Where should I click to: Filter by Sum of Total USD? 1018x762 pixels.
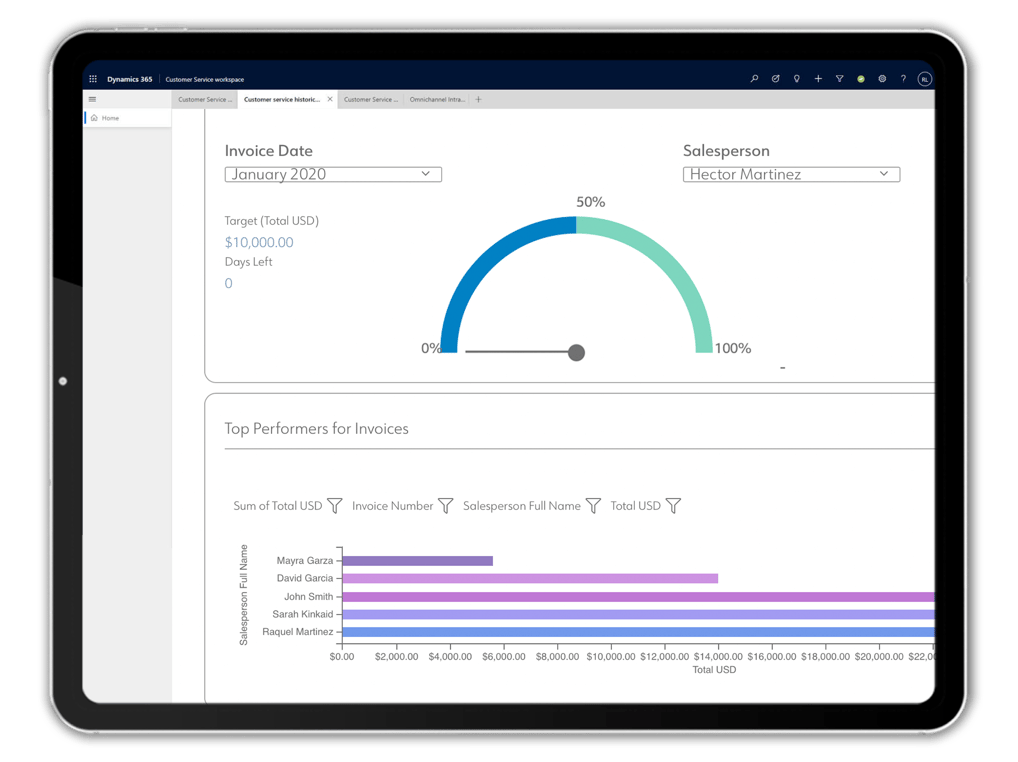[x=335, y=506]
